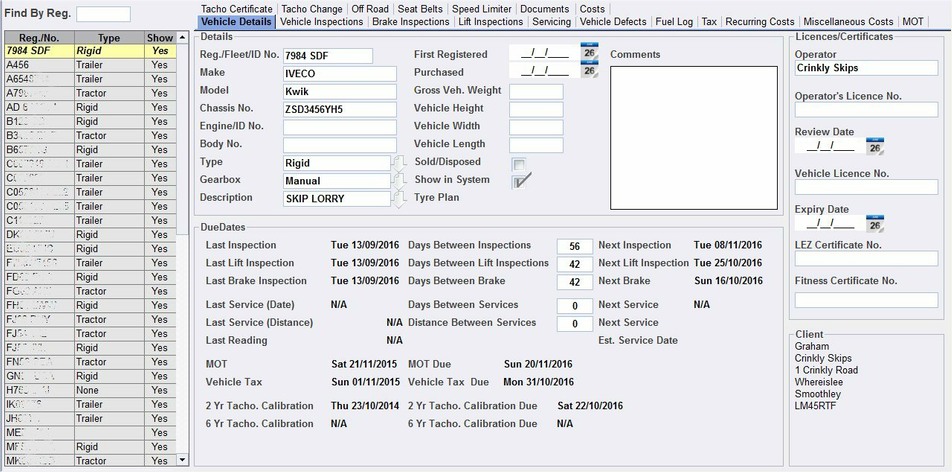Click the Make field showing IVECO
Screen dimensions: 952x472
coord(339,74)
